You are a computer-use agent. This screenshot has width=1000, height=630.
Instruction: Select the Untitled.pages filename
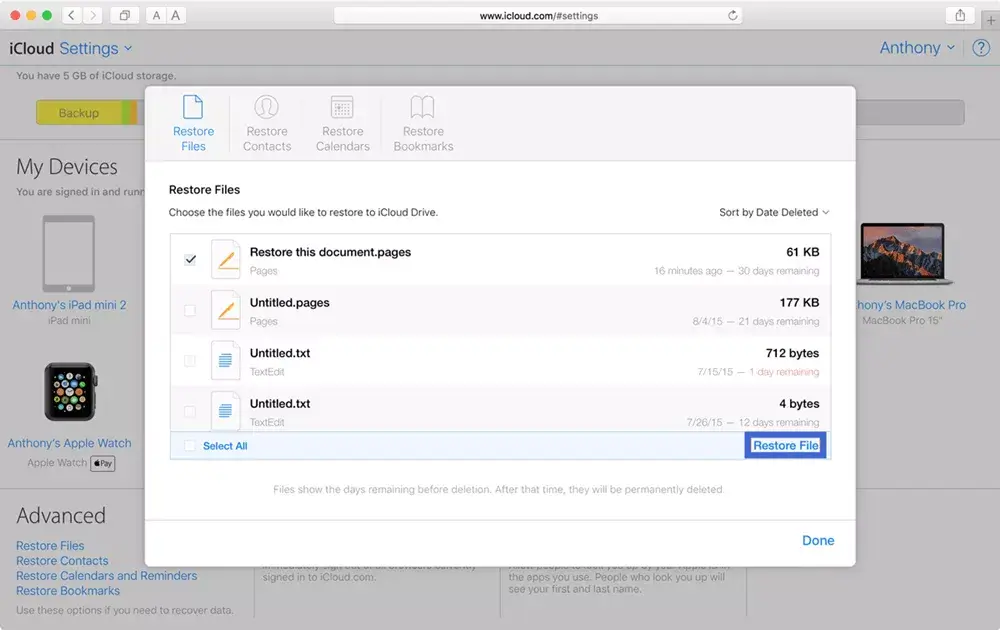[x=290, y=303]
